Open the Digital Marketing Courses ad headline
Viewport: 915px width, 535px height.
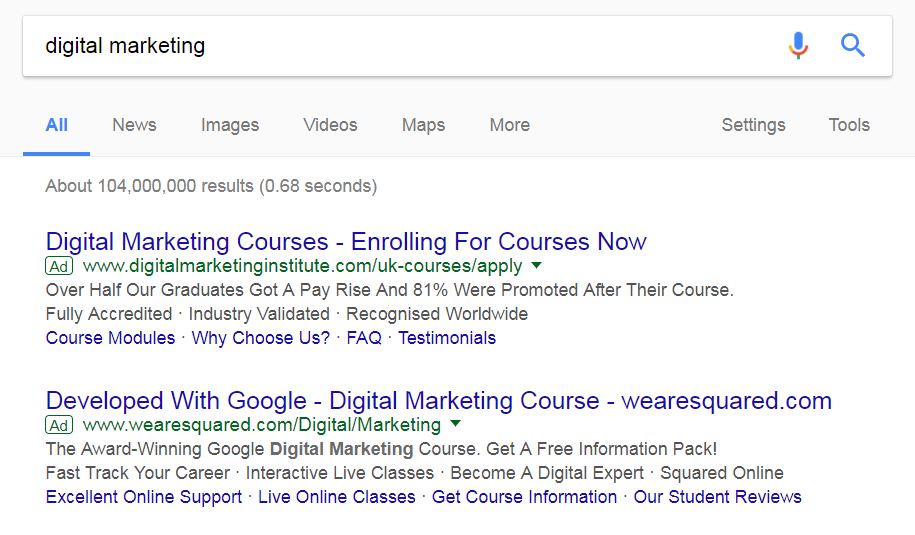point(346,242)
